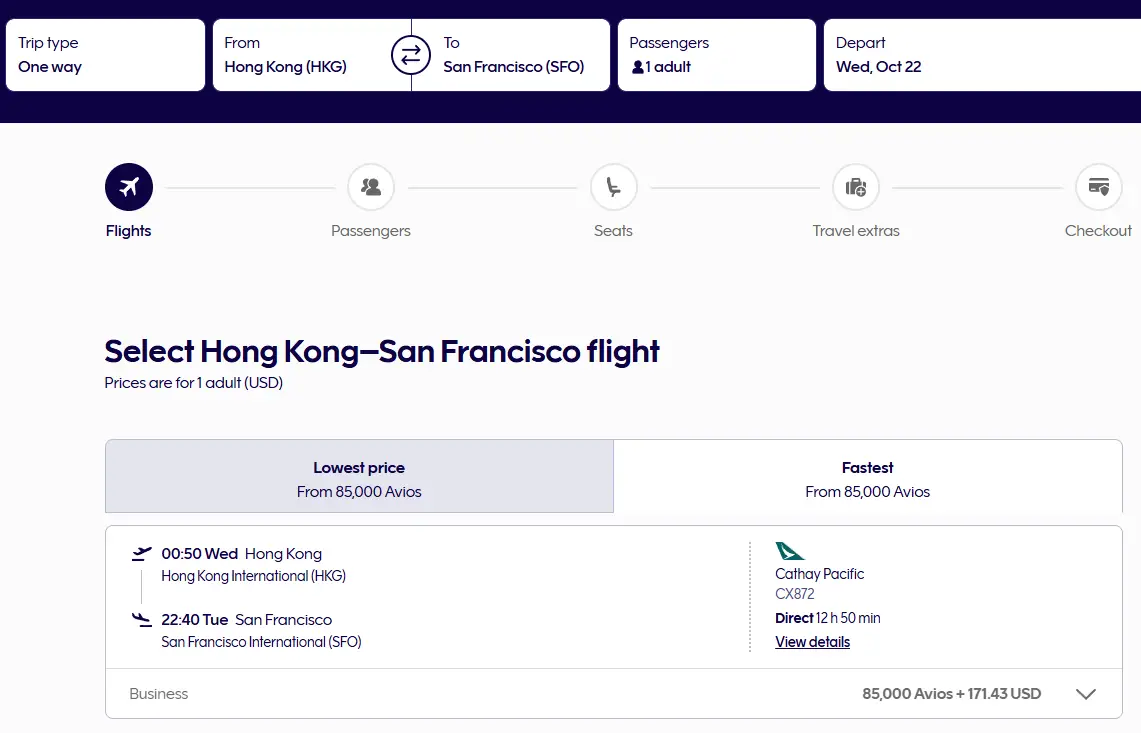This screenshot has width=1141, height=733.
Task: Edit the To San Francisco (SFO) field
Action: (x=515, y=56)
